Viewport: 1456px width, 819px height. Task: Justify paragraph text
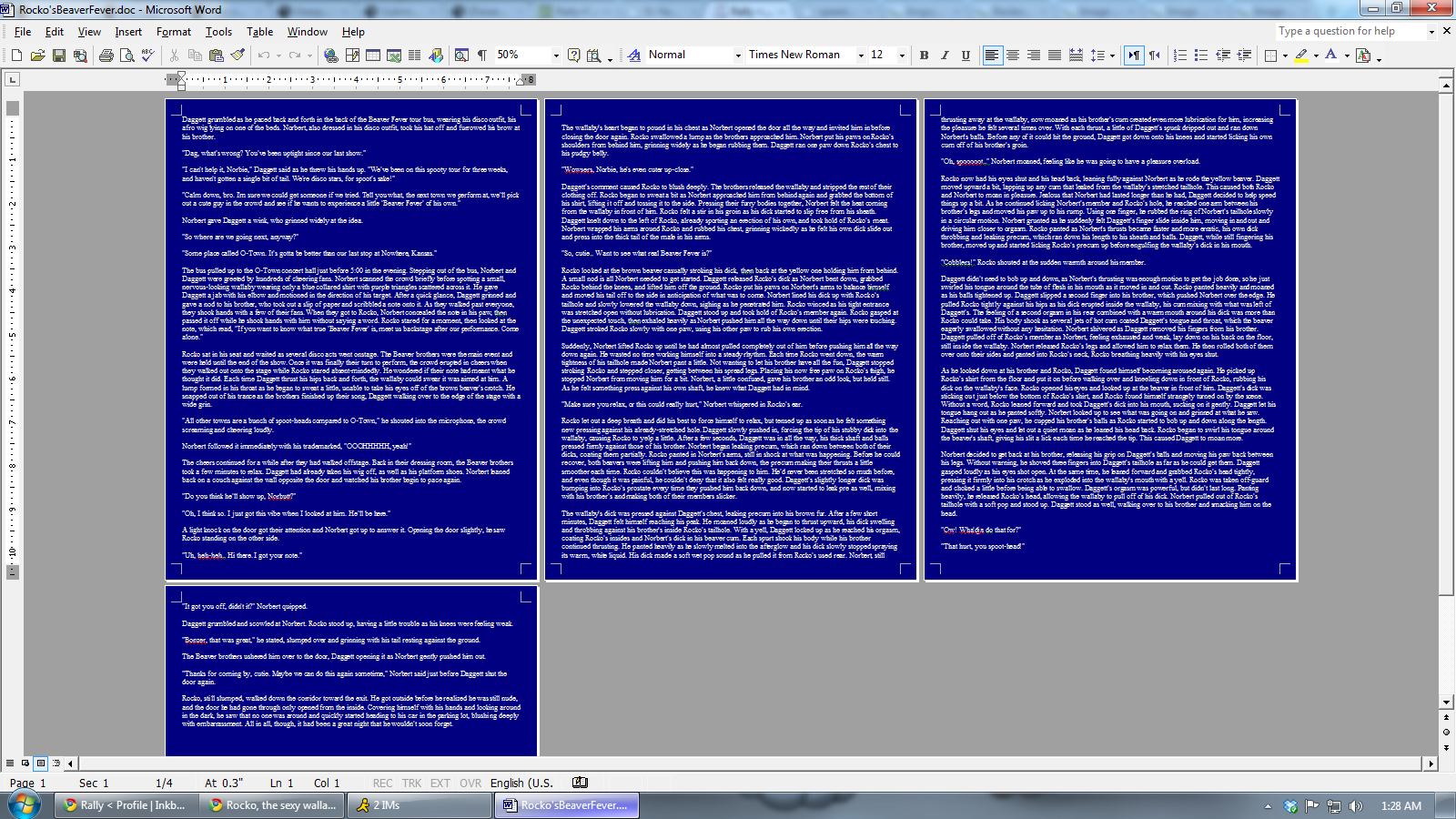[x=1054, y=56]
